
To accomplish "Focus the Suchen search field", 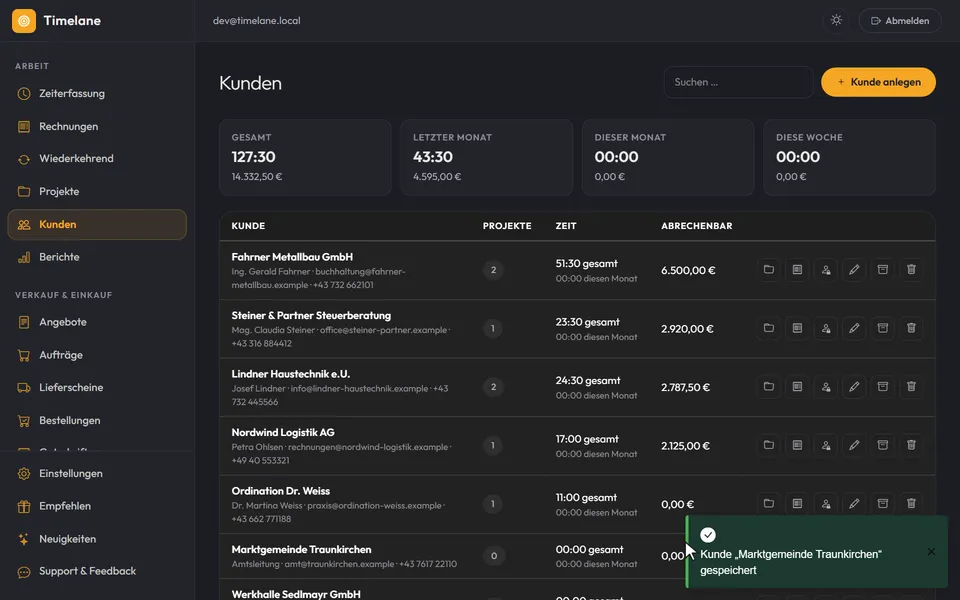I will click(x=738, y=82).
